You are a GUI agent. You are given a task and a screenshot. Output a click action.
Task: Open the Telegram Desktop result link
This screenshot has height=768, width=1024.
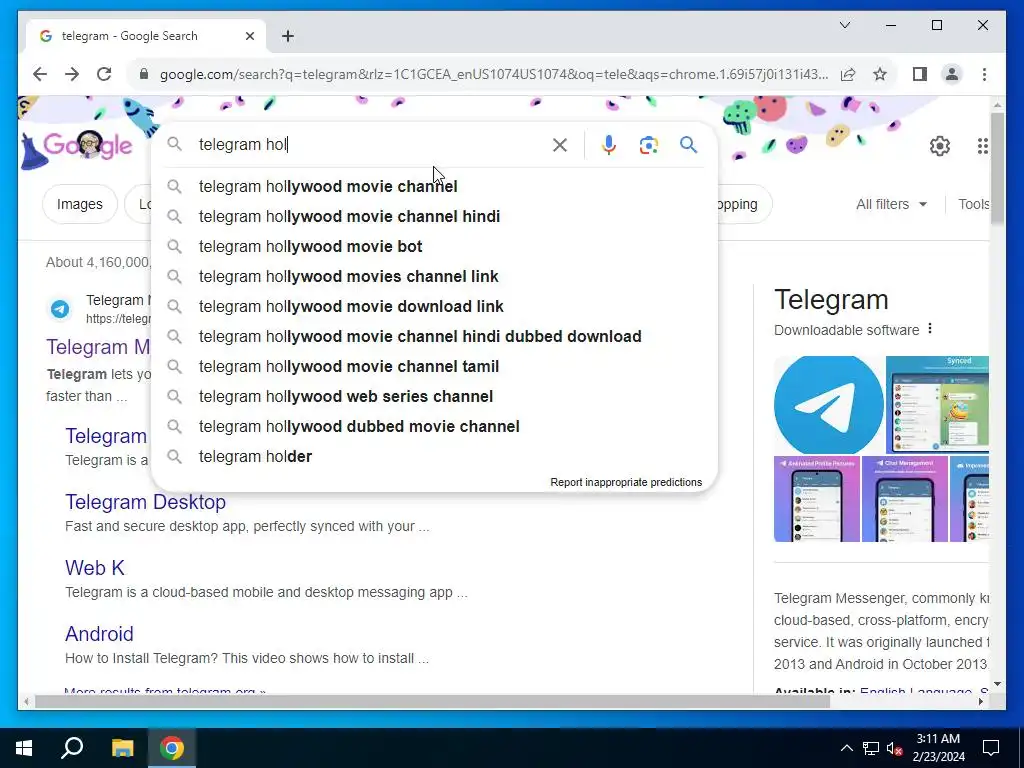pyautogui.click(x=145, y=502)
